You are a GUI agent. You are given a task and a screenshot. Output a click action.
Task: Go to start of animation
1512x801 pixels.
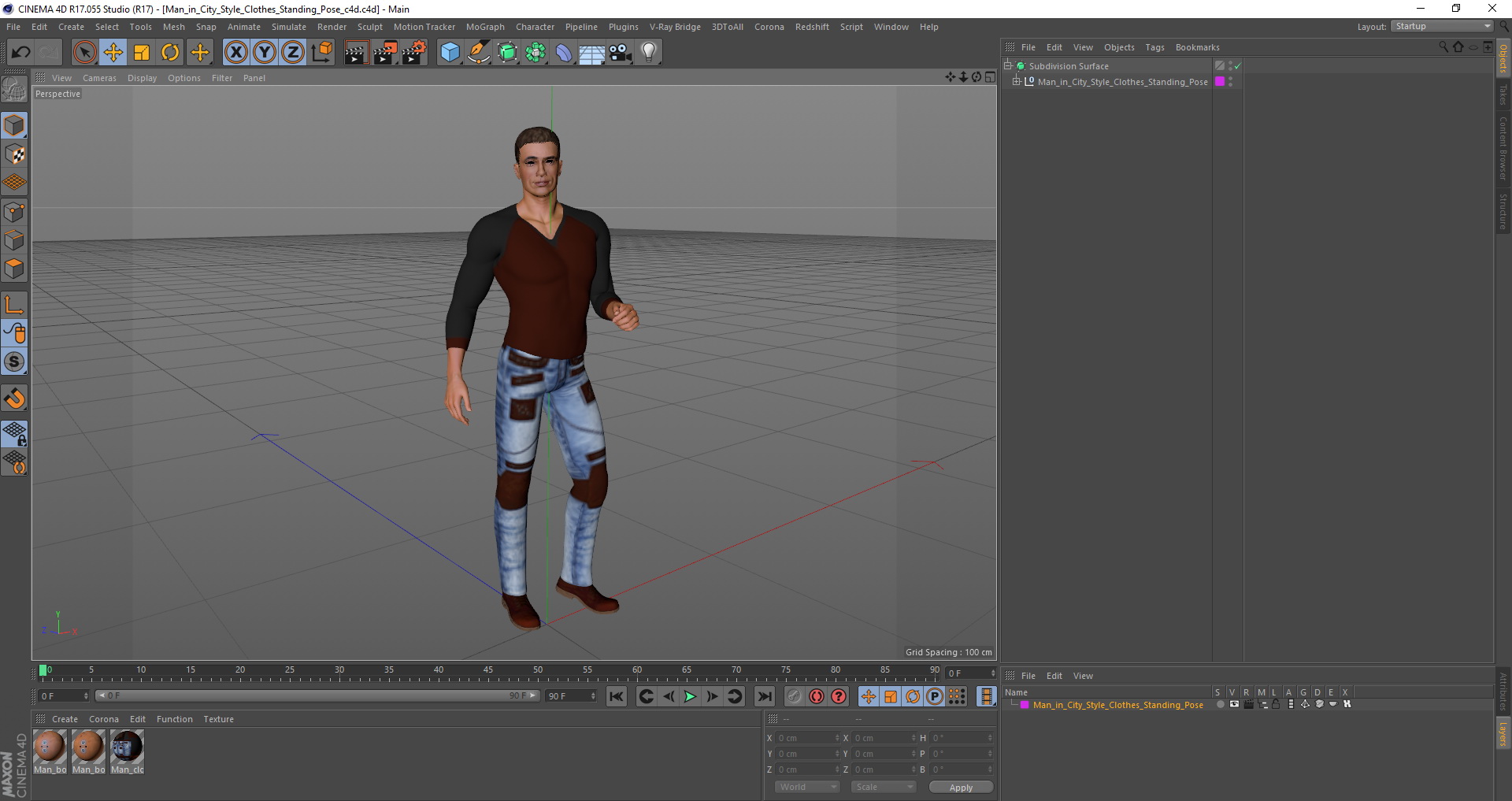(617, 696)
